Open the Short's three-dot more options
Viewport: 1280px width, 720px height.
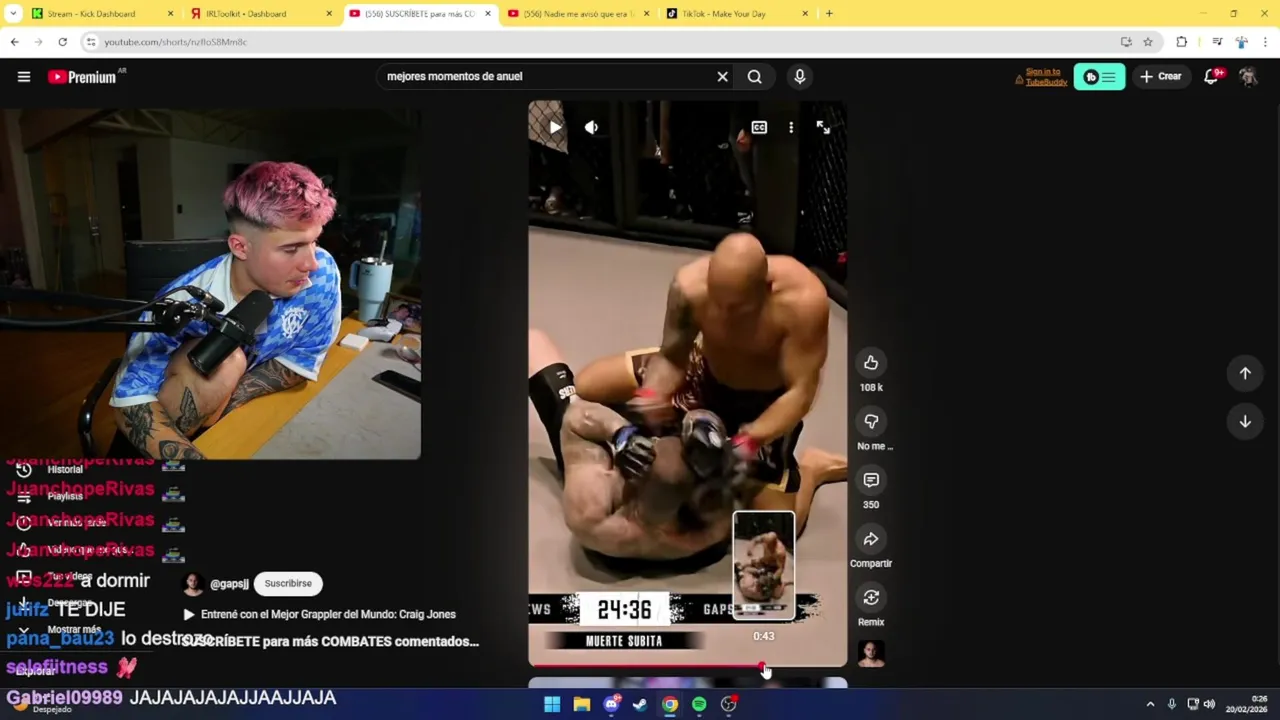point(791,127)
